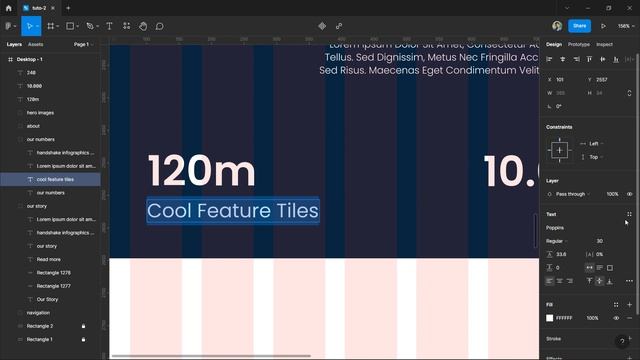Open Fill styles four-dot icon

[x=616, y=304]
